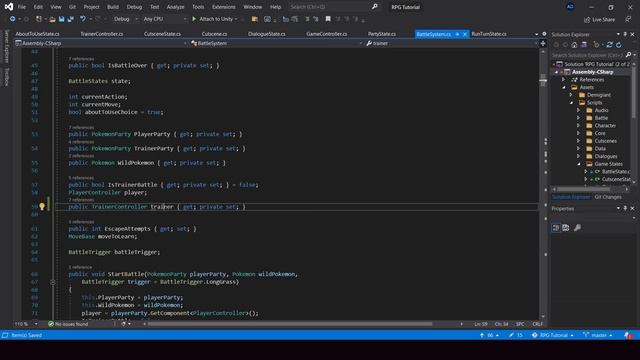Viewport: 640px width, 360px height.
Task: Click the Sync icon in Solution Explorer toolbar
Action: (x=609, y=45)
